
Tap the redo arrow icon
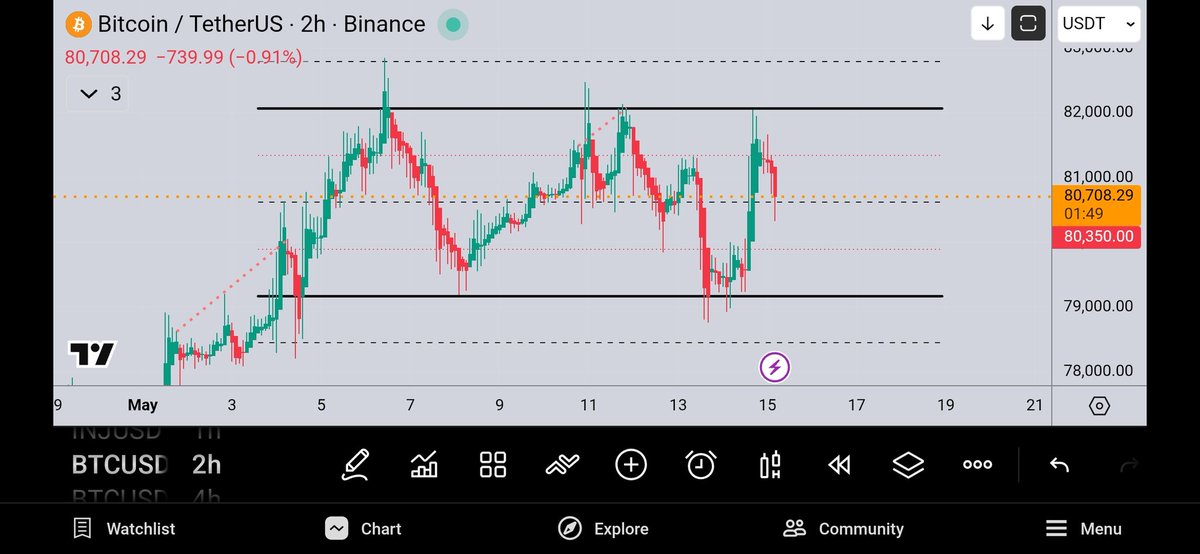(1129, 464)
